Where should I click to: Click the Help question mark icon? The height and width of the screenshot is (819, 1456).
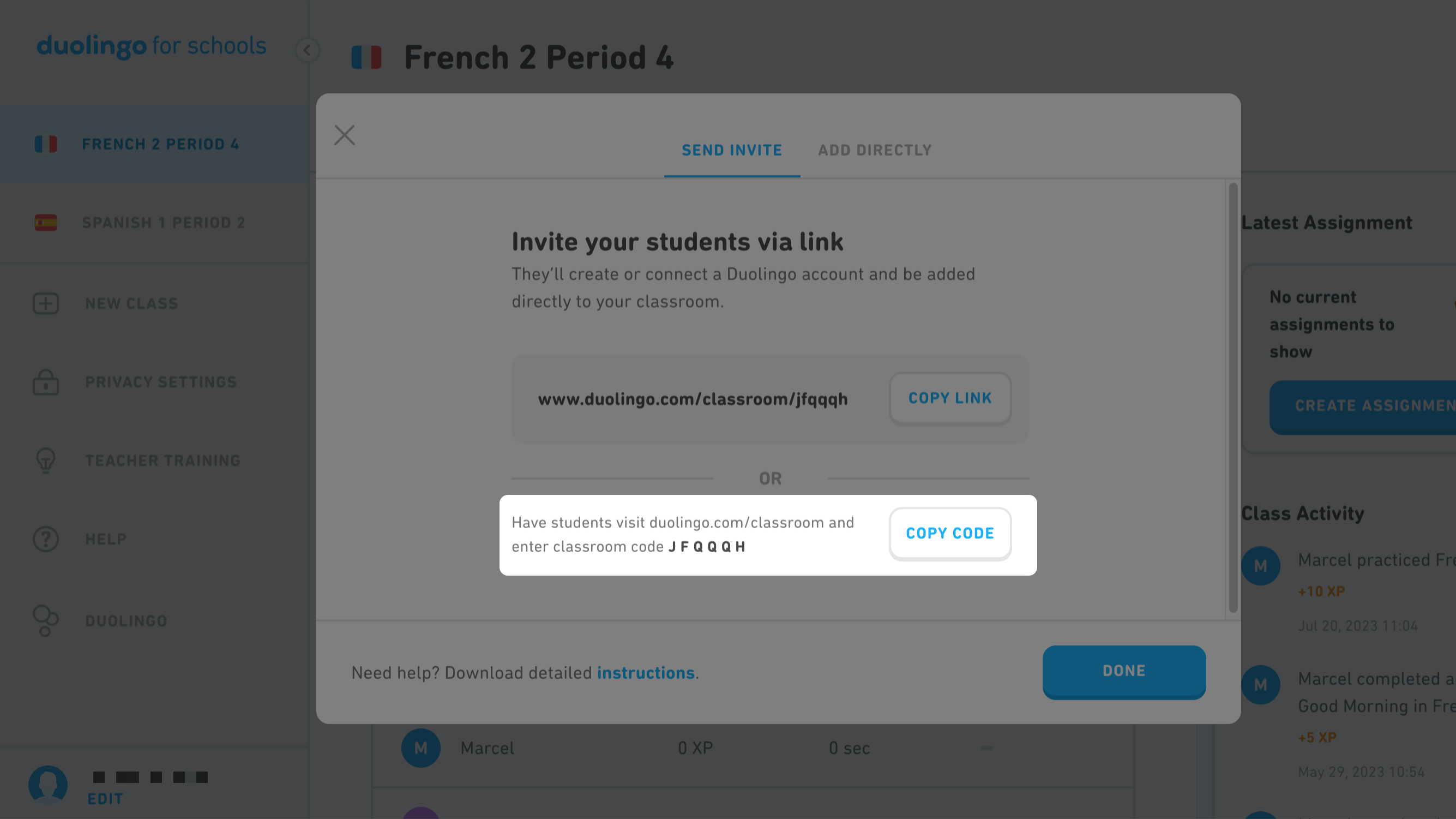(46, 538)
